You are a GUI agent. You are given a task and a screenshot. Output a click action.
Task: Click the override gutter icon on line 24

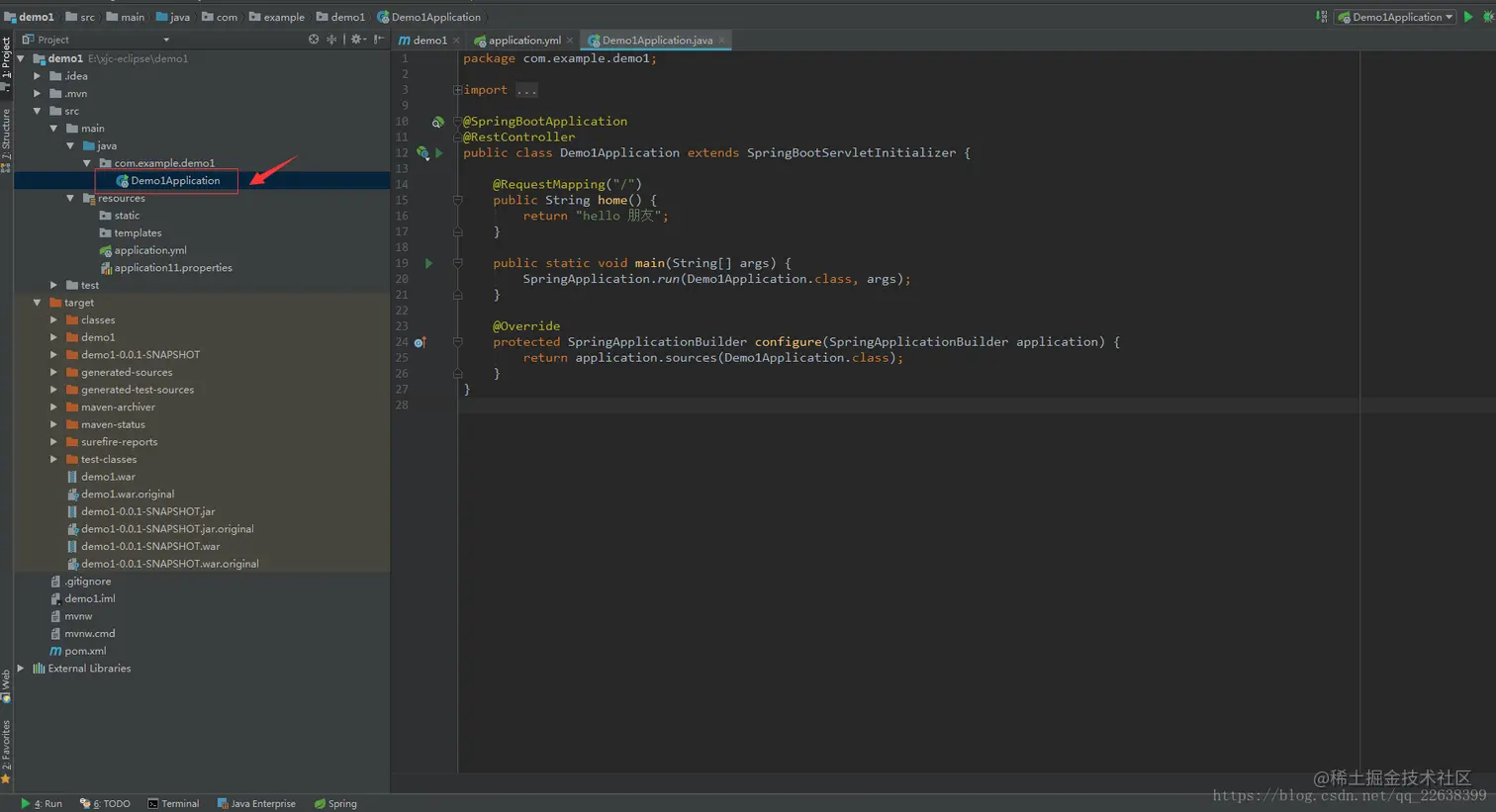[x=420, y=342]
